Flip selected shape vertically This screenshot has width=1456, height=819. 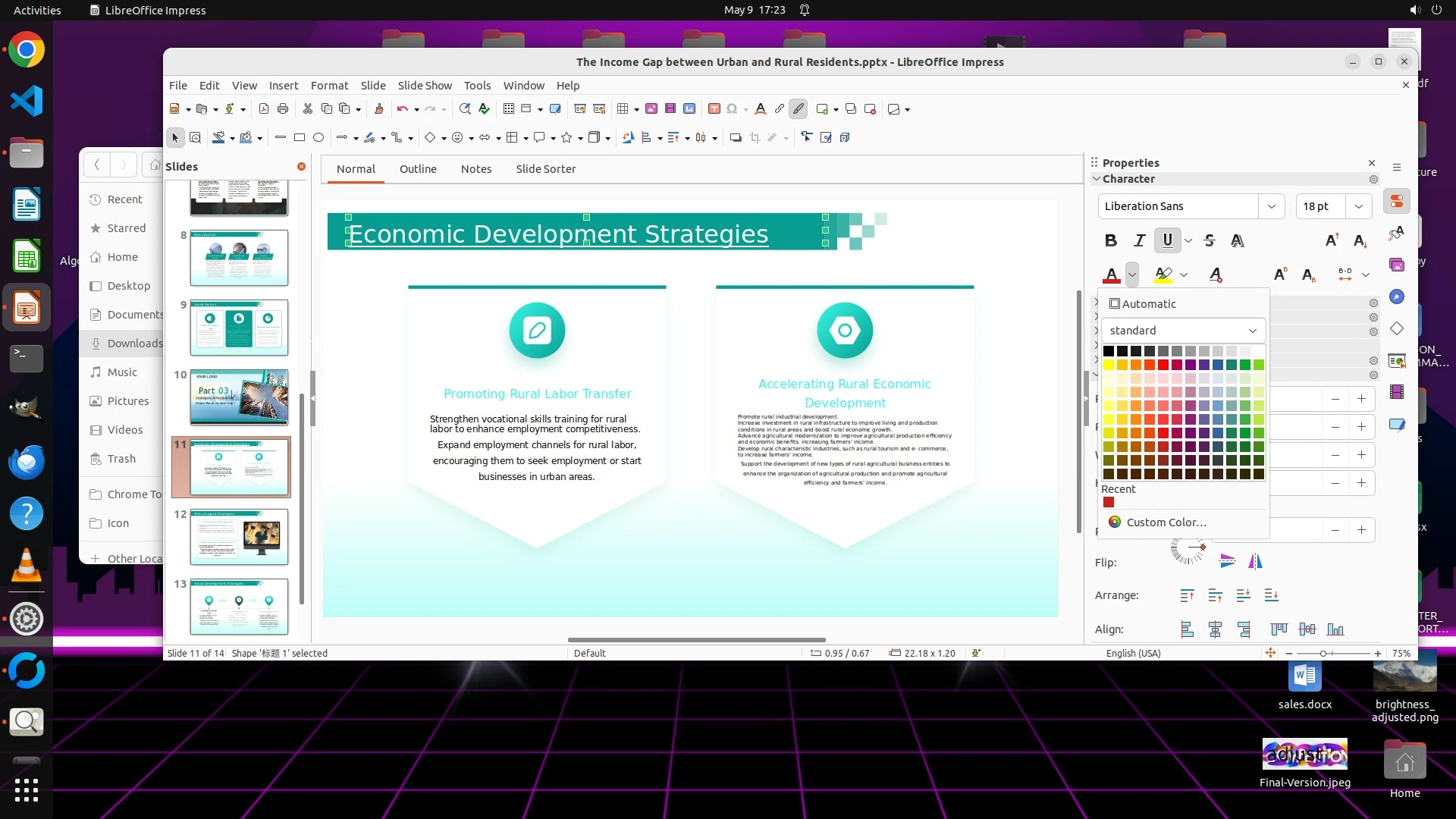pos(1227,561)
